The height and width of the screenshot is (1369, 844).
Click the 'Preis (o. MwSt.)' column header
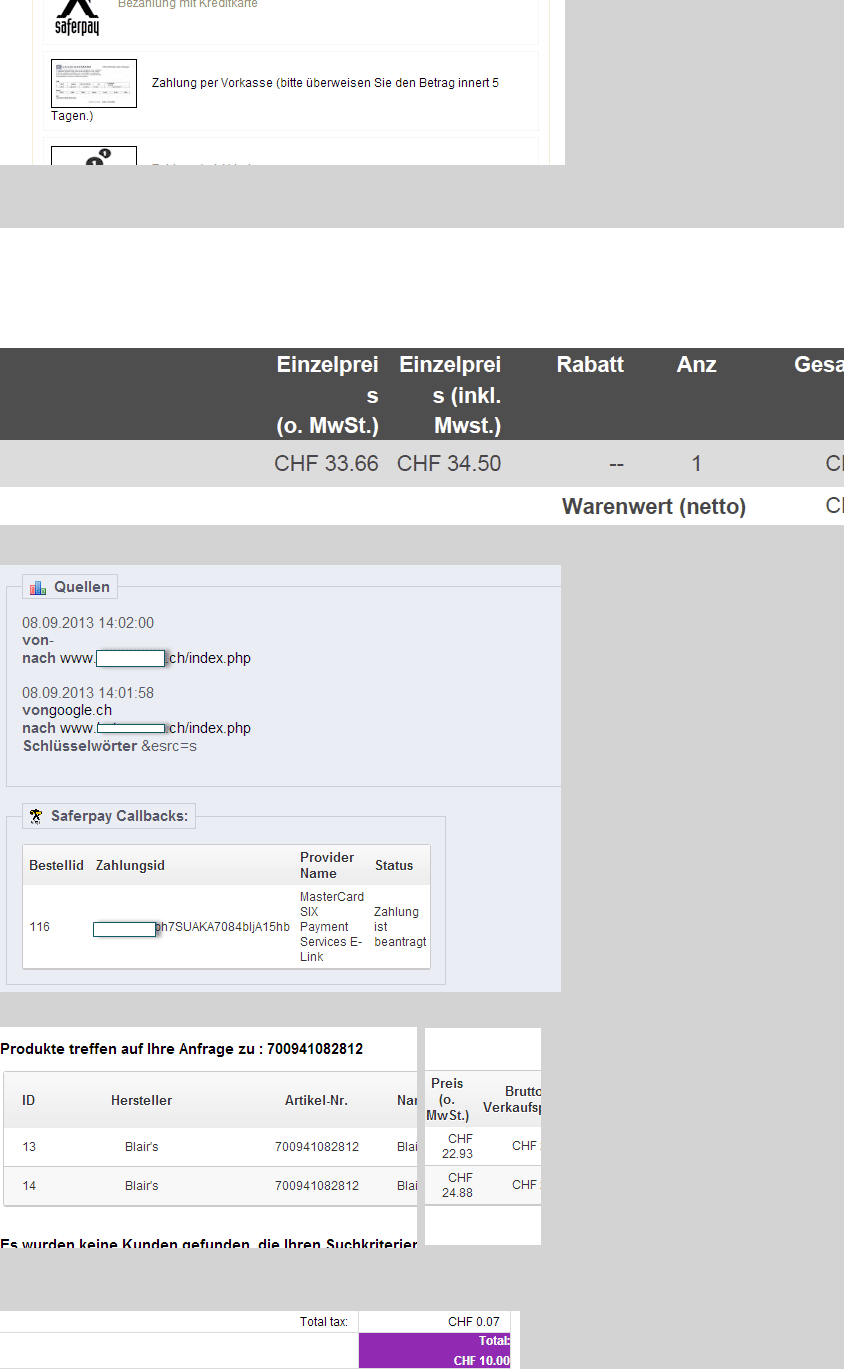pyautogui.click(x=448, y=1099)
